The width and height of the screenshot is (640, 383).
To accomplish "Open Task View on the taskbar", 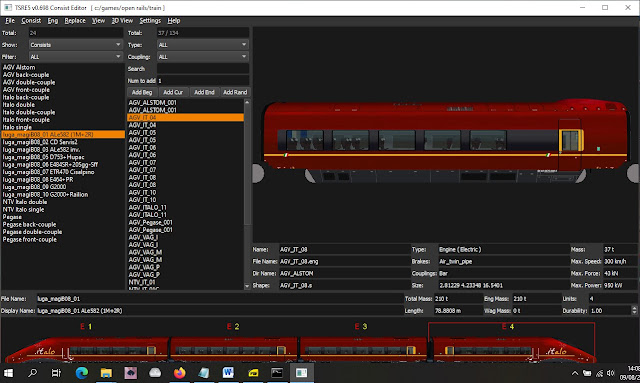I will [x=56, y=372].
